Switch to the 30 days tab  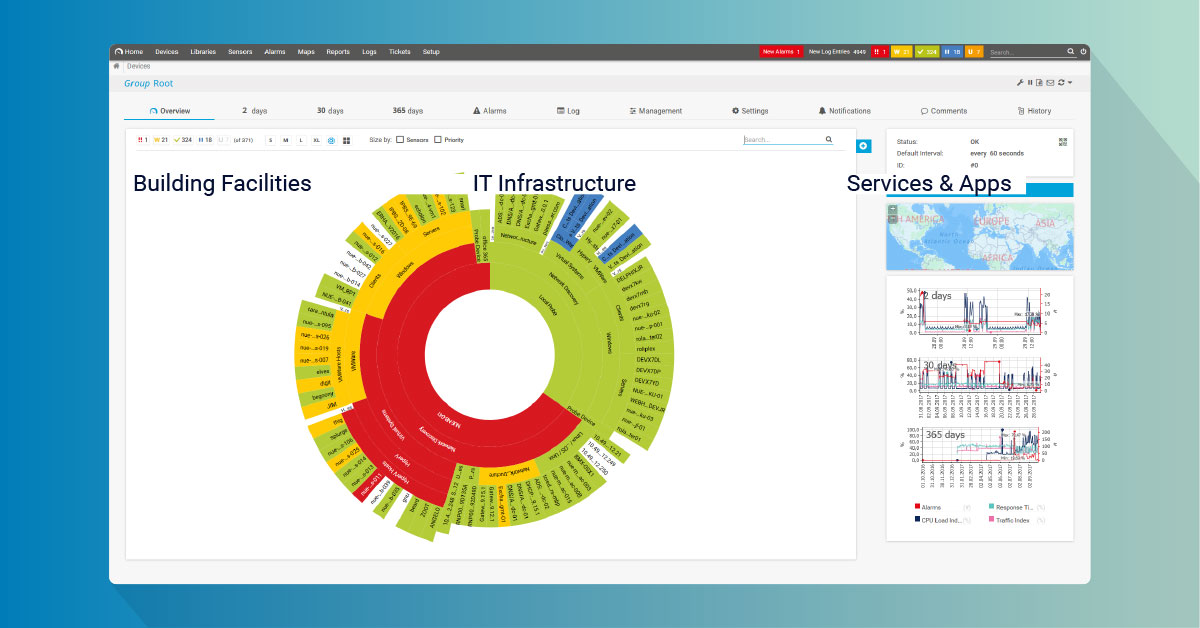[x=330, y=111]
